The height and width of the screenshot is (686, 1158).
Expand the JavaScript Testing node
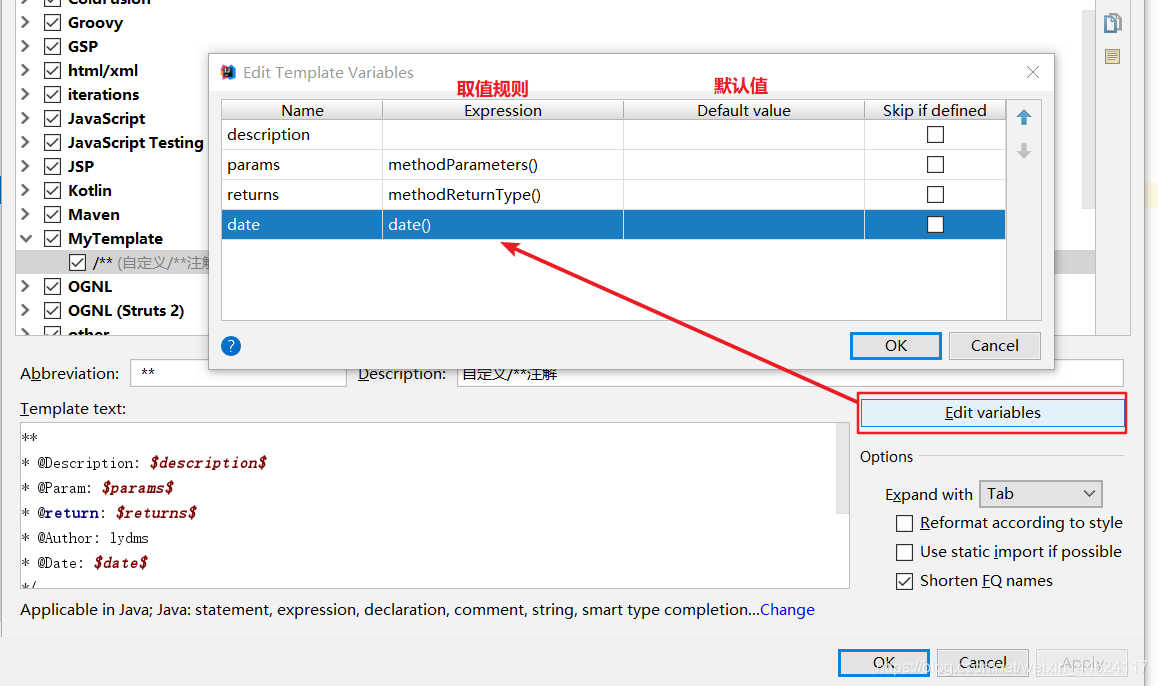point(25,142)
